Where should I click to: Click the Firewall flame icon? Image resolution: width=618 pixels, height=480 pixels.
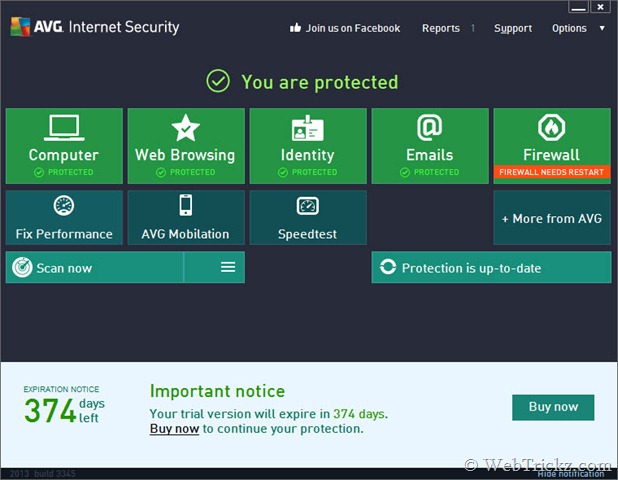coord(551,127)
